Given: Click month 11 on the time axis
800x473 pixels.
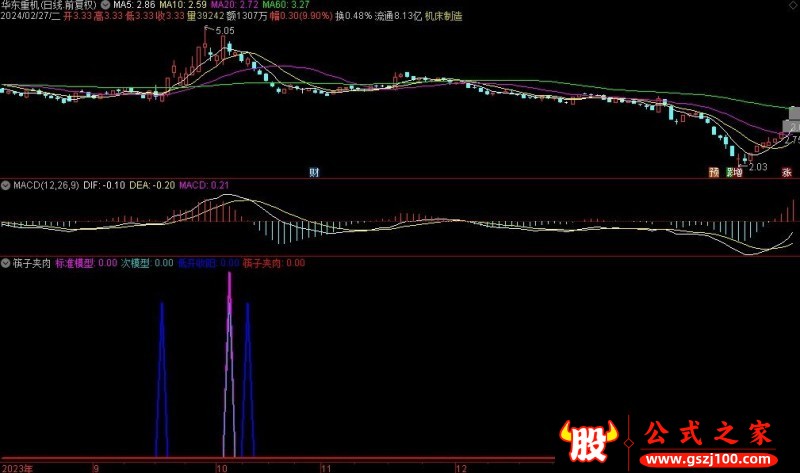Looking at the screenshot, I should (x=324, y=467).
